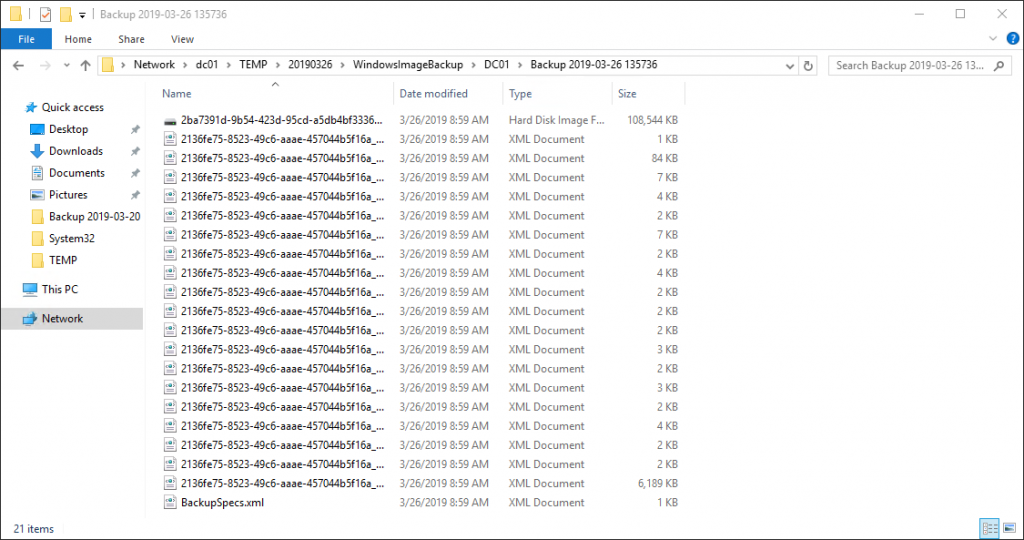Screen dimensions: 1024x540
Task: Open the Help question mark icon
Action: tap(1010, 39)
